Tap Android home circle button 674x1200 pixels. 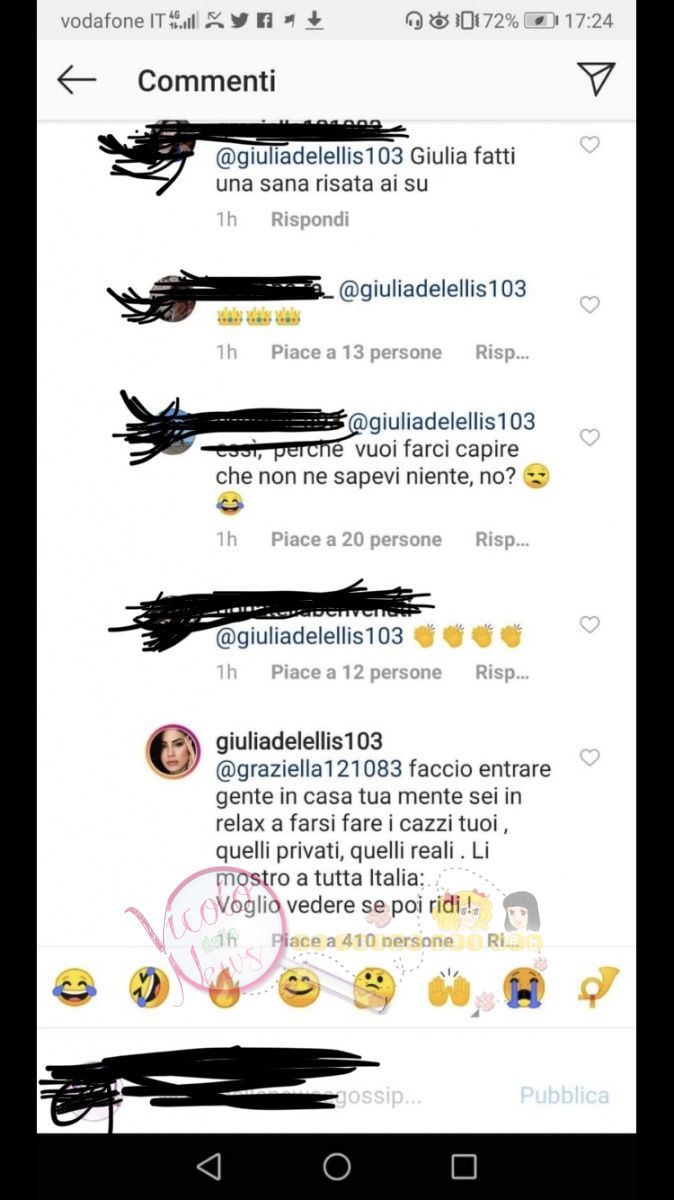(x=337, y=1166)
